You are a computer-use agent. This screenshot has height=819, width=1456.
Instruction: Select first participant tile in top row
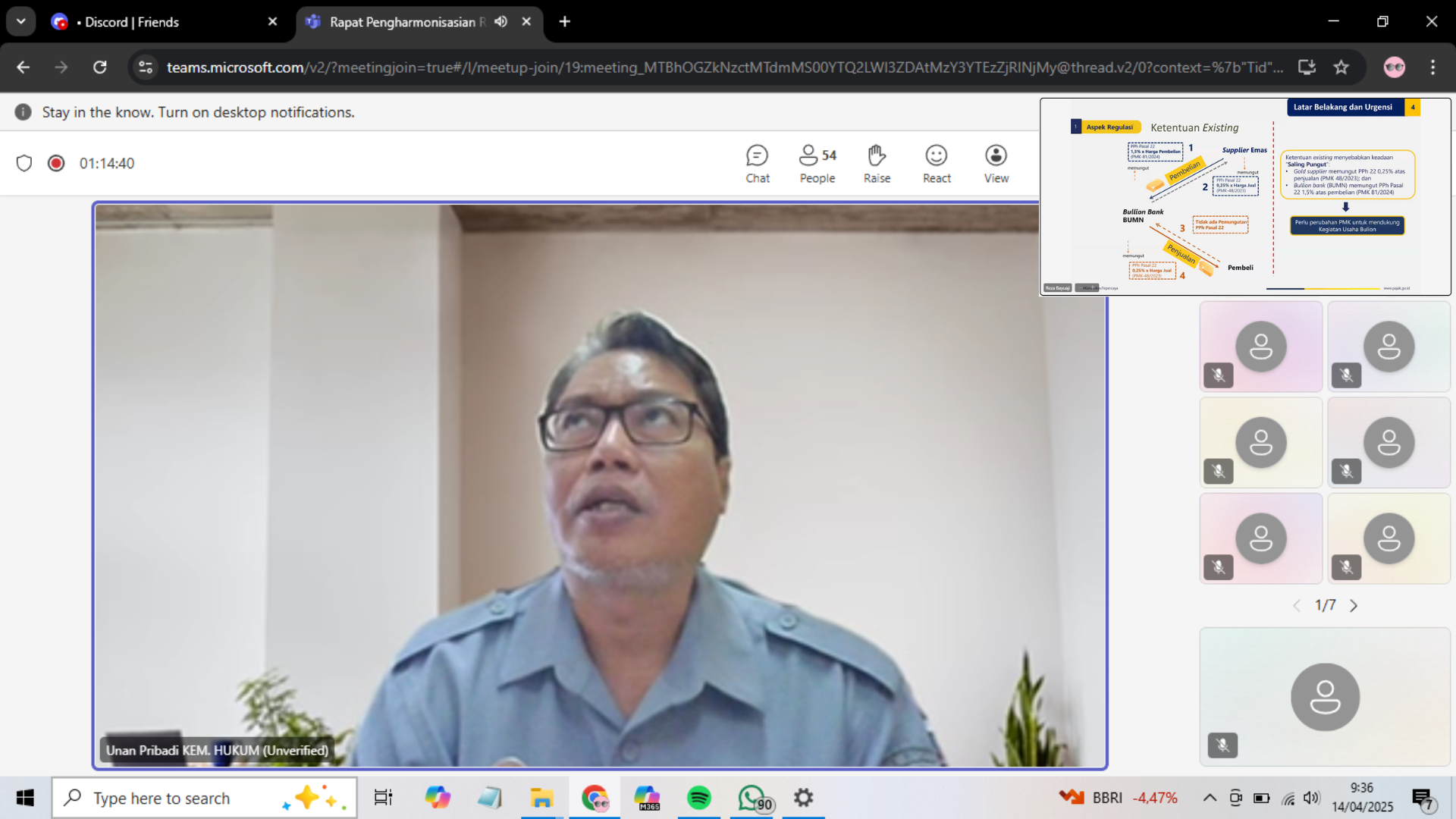[1261, 347]
